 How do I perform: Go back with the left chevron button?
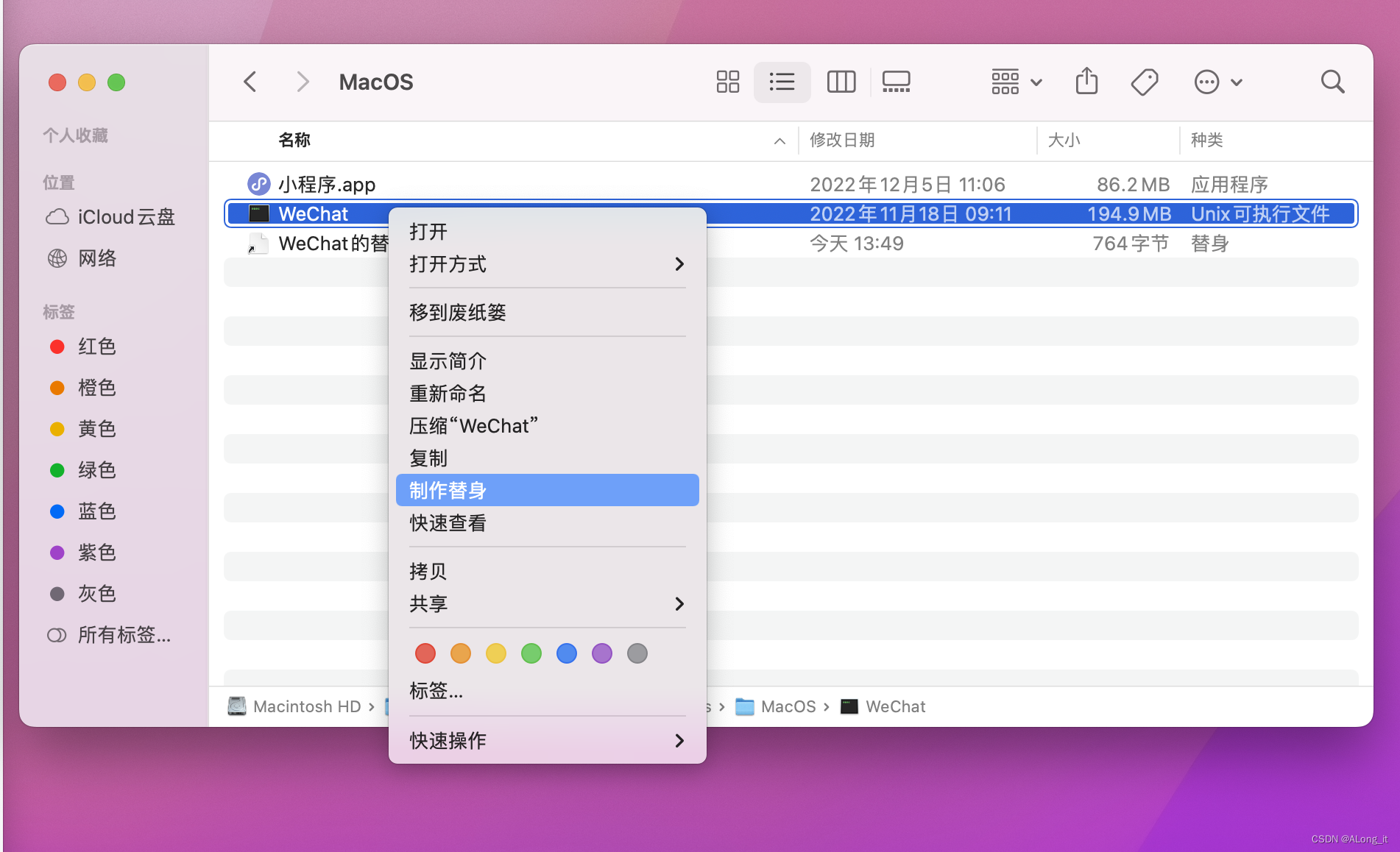point(250,82)
